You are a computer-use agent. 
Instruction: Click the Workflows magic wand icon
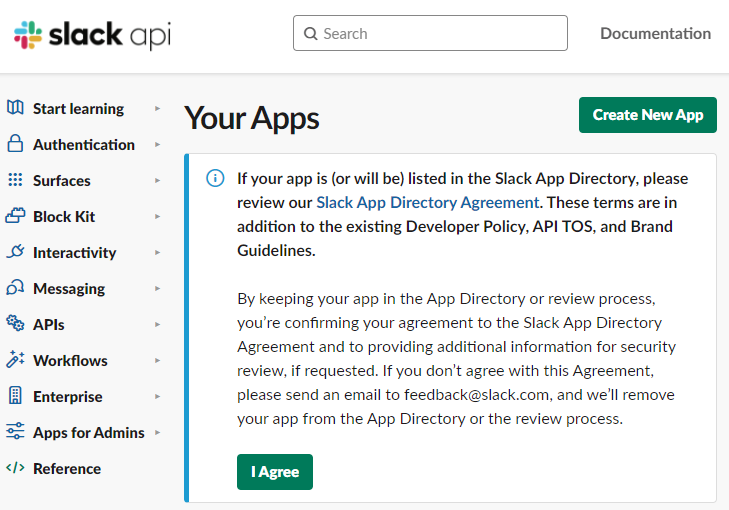tap(15, 359)
